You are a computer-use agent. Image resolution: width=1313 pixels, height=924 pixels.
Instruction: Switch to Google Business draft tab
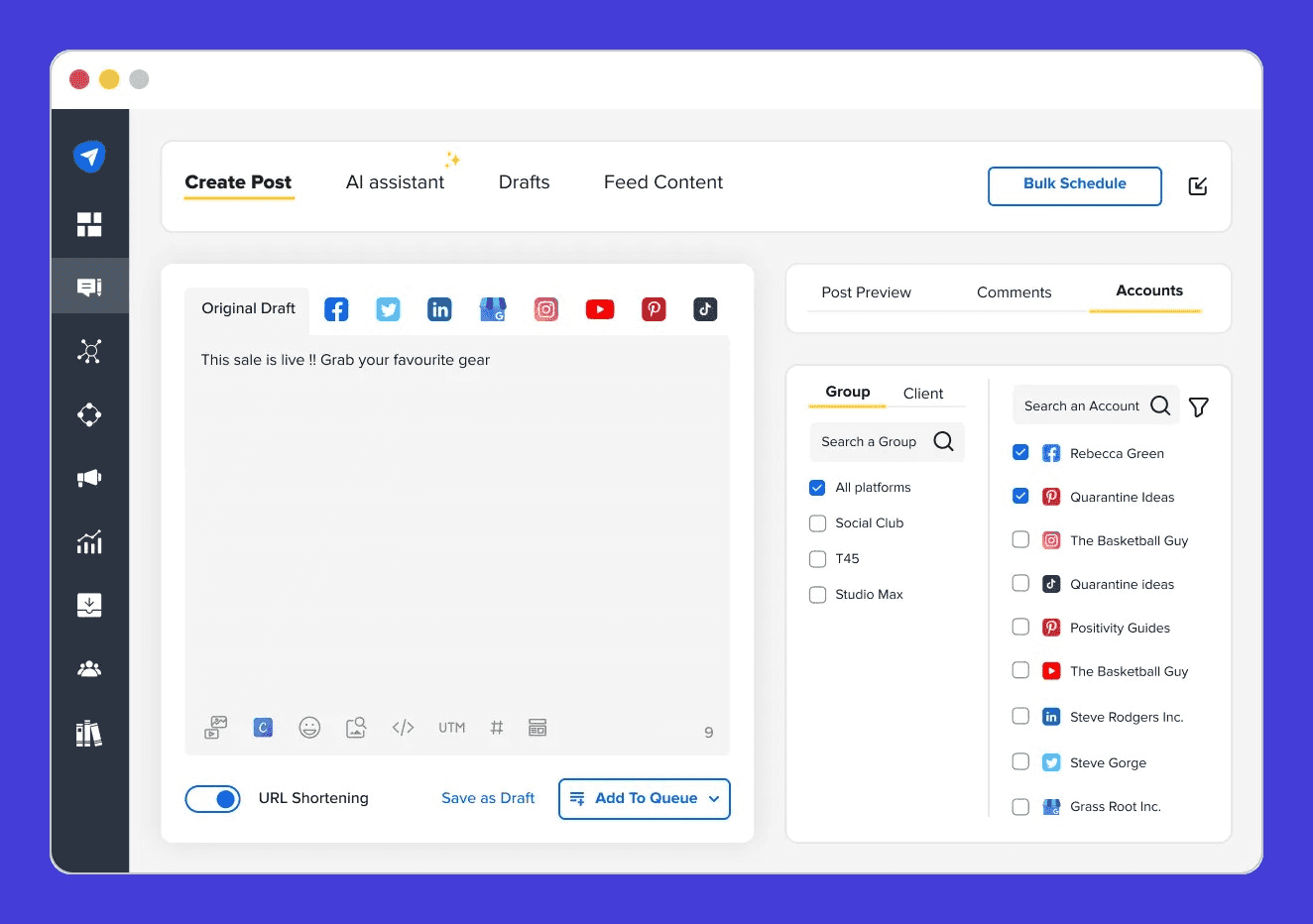click(x=492, y=309)
